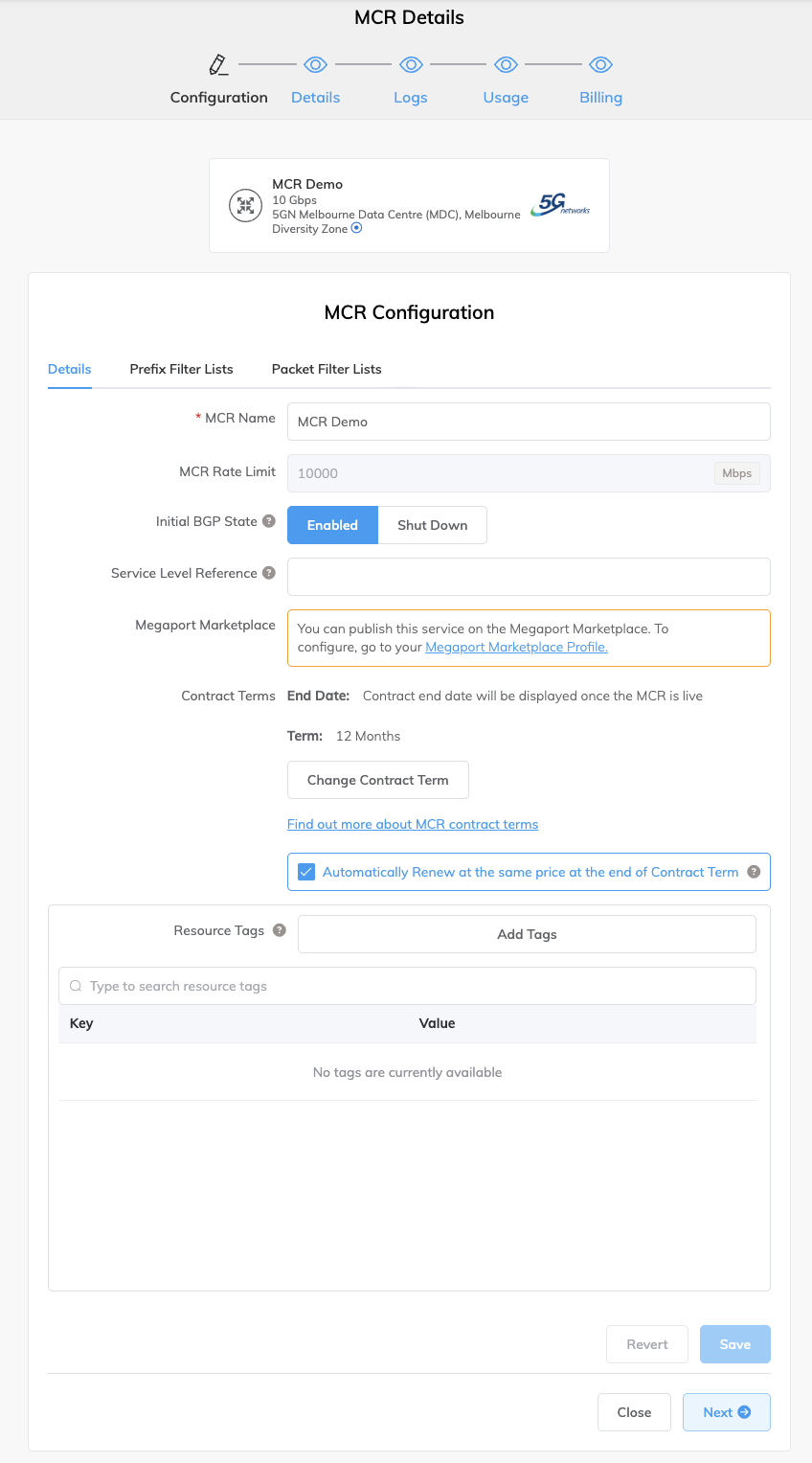Switch to Prefix Filter Lists tab
The image size is (812, 1463).
click(x=181, y=369)
